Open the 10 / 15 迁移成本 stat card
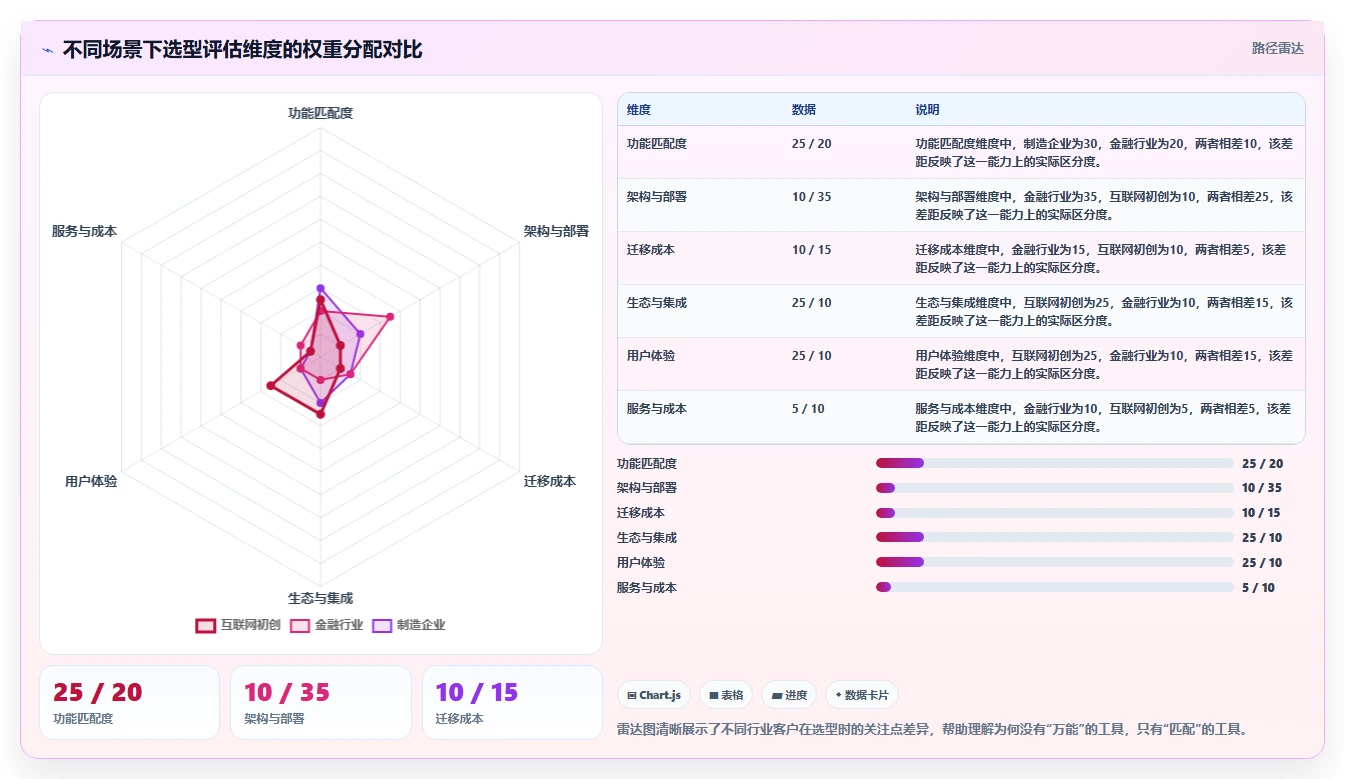 point(512,702)
